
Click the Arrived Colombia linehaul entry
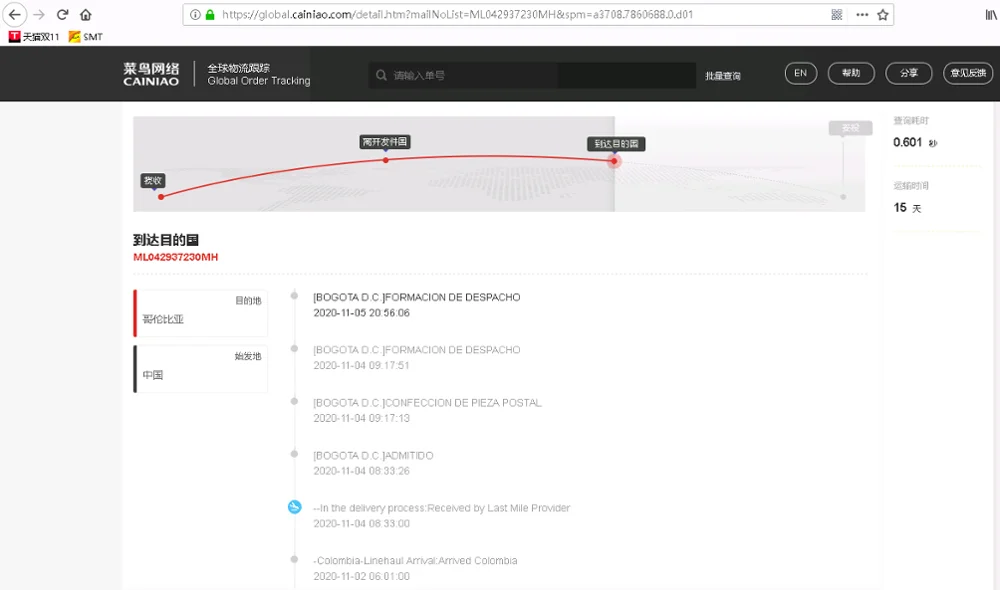coord(415,561)
